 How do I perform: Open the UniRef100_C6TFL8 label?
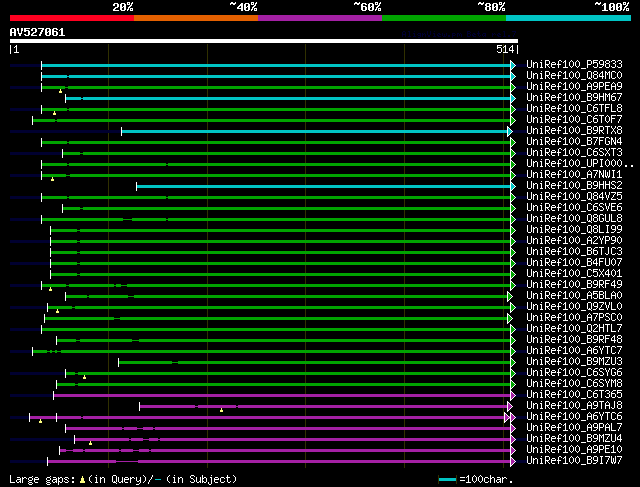click(x=574, y=109)
